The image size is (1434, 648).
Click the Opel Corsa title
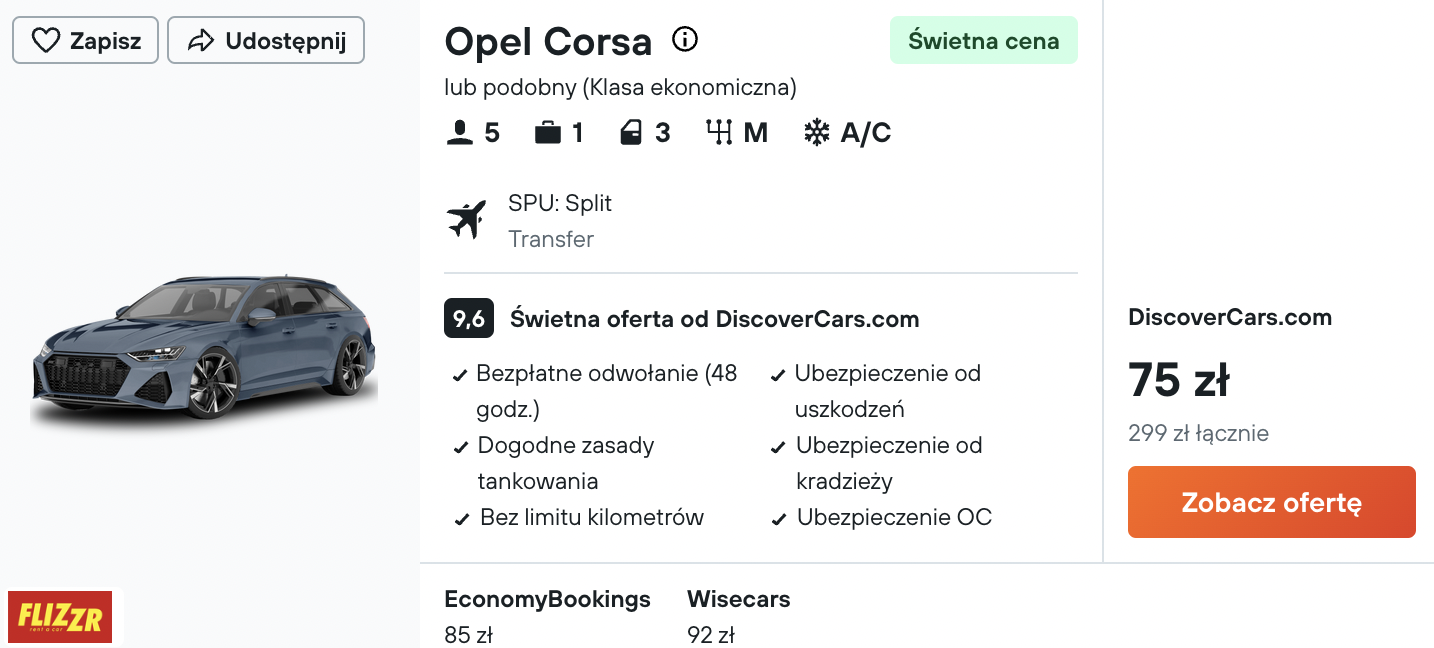[x=548, y=41]
